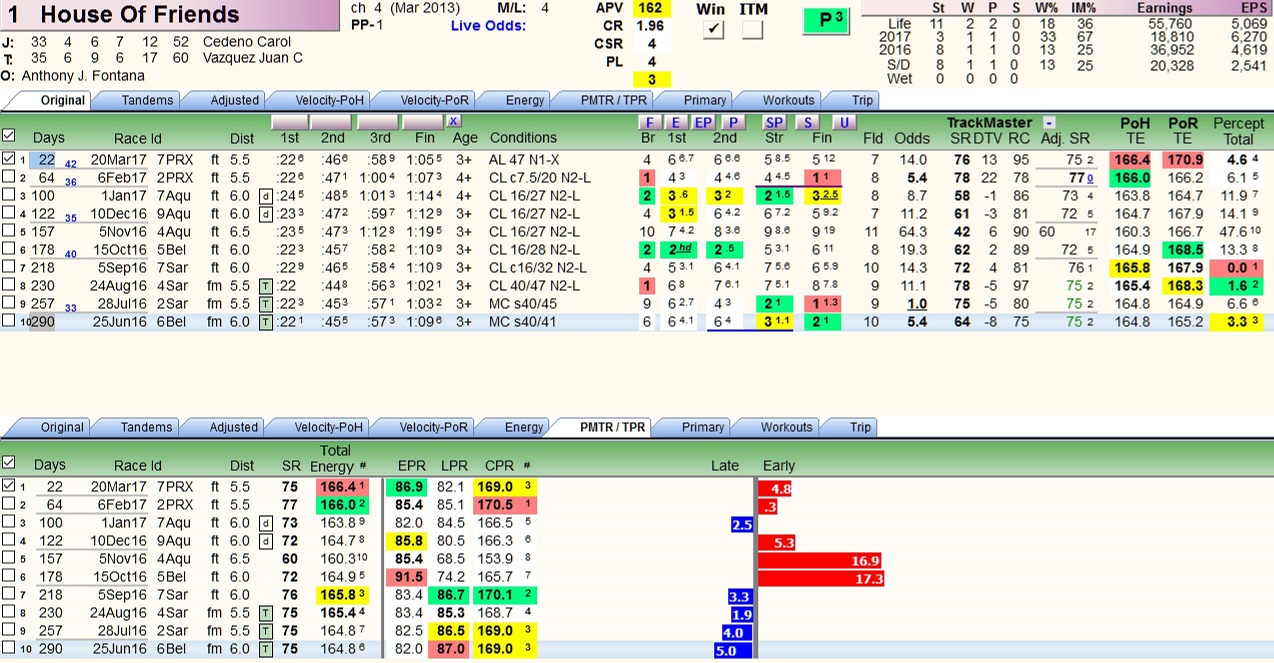Click the red PoR TE cell 170.9

(x=1183, y=159)
